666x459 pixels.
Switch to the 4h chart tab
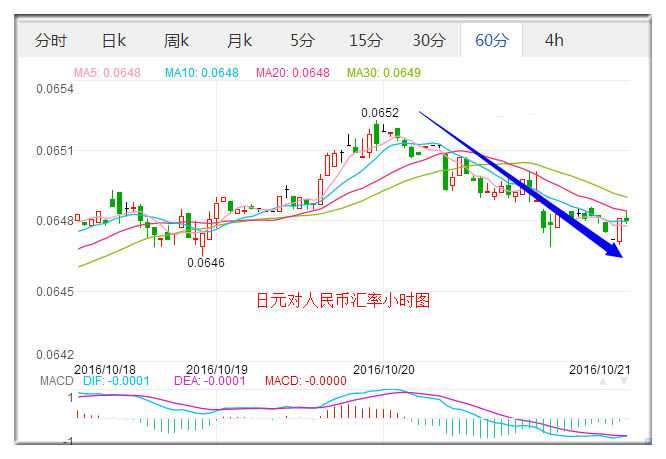point(554,41)
